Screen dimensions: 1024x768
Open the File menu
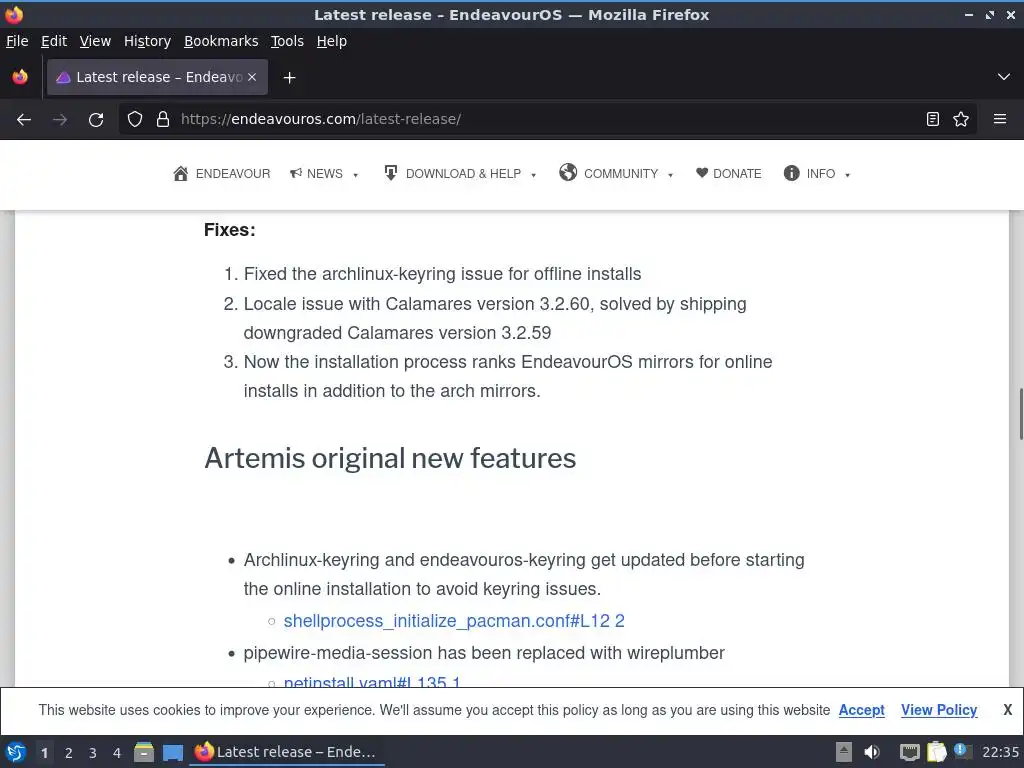(x=17, y=41)
